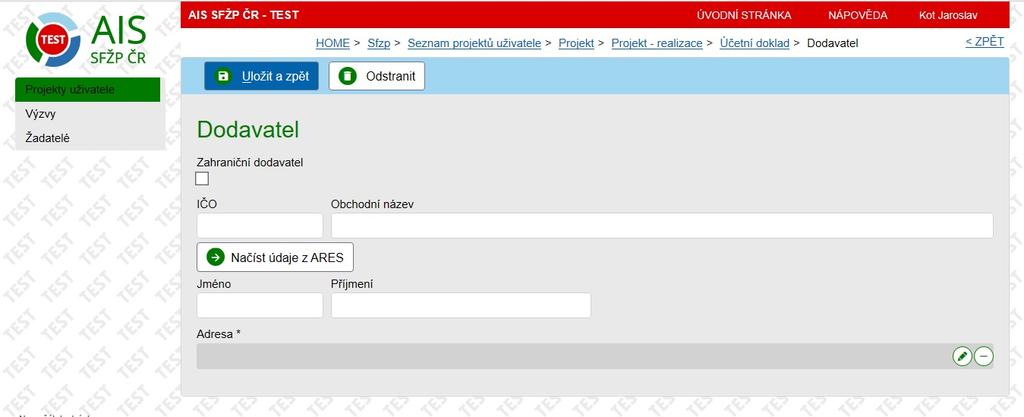Screen dimensions: 1024x417
Task: Click the < ZPĚT link
Action: [x=985, y=42]
